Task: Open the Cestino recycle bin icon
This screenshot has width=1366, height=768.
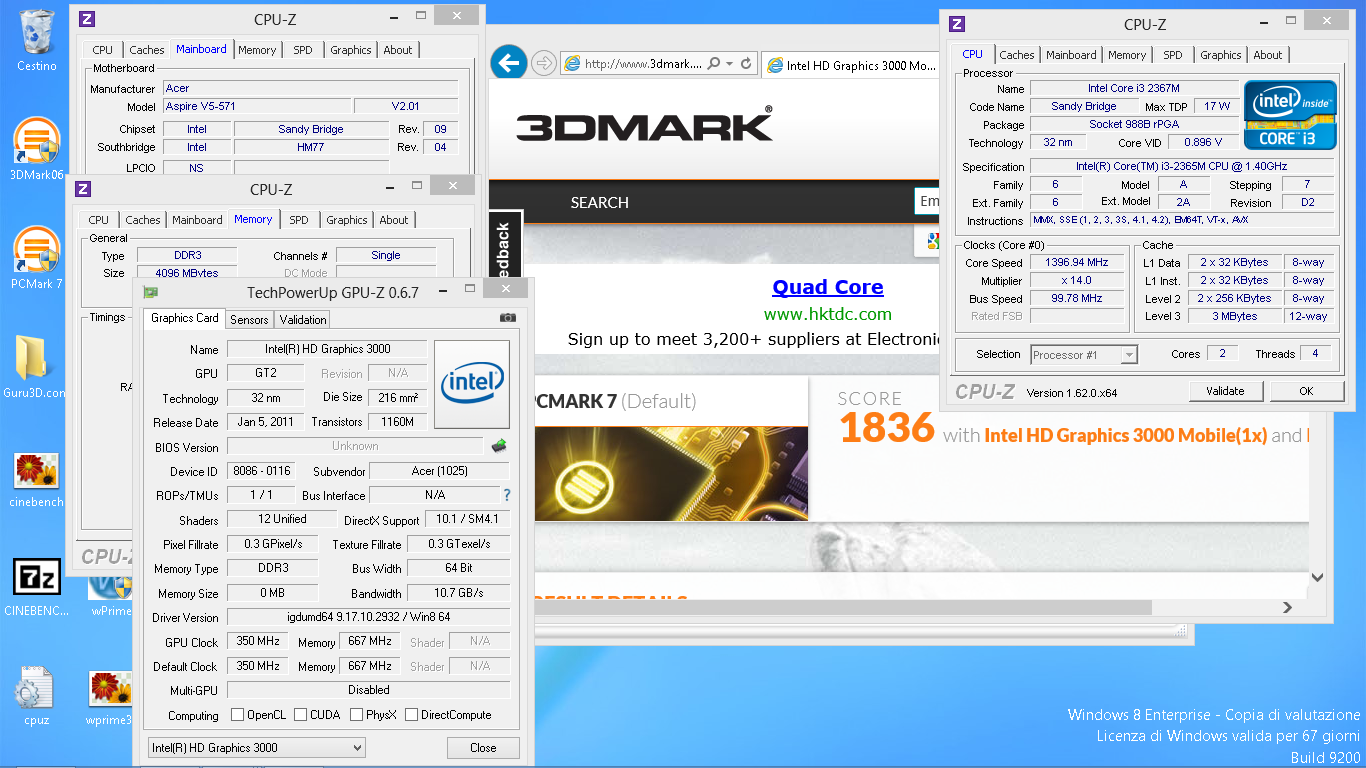Action: tap(37, 40)
